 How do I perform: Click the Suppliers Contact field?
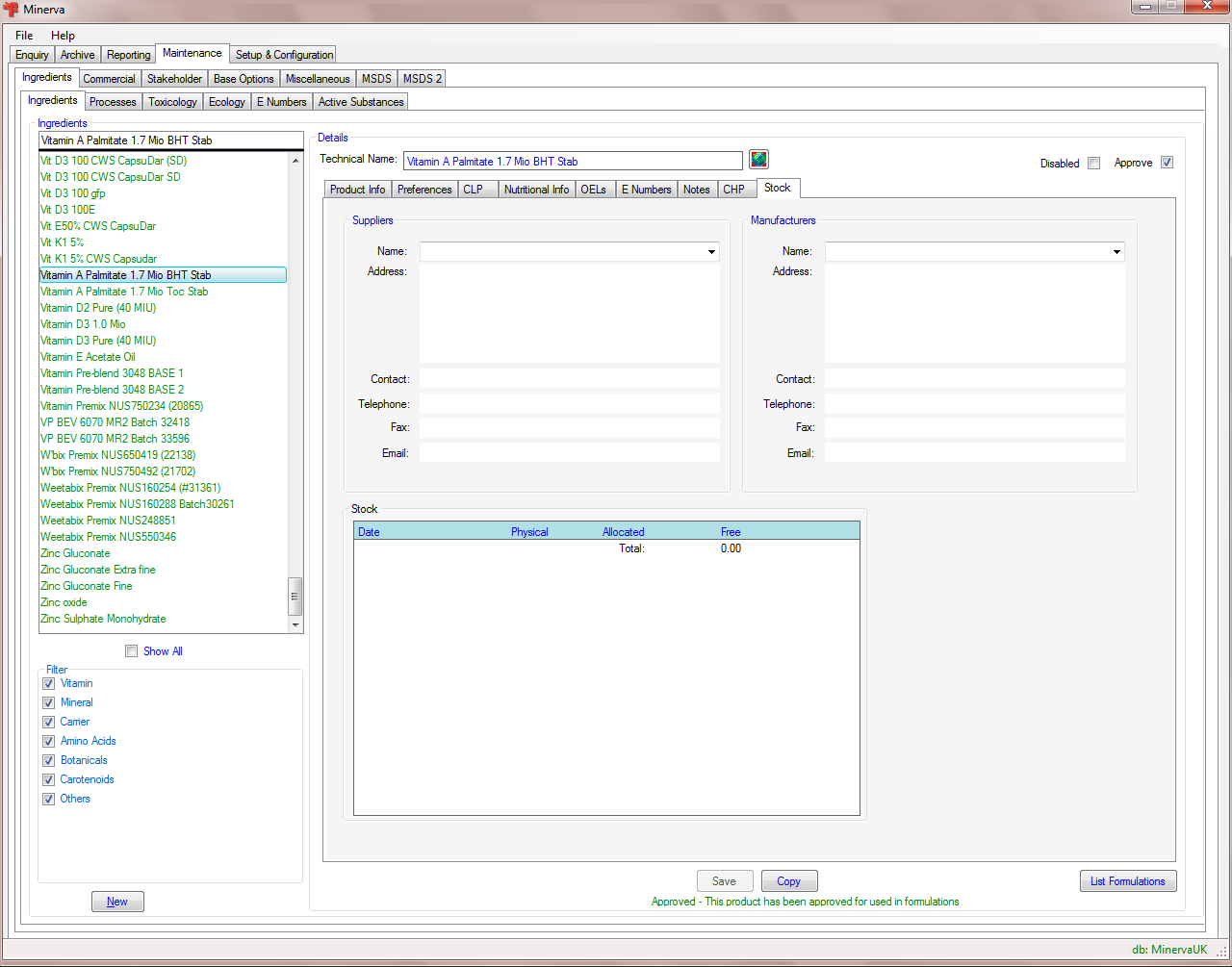point(570,379)
